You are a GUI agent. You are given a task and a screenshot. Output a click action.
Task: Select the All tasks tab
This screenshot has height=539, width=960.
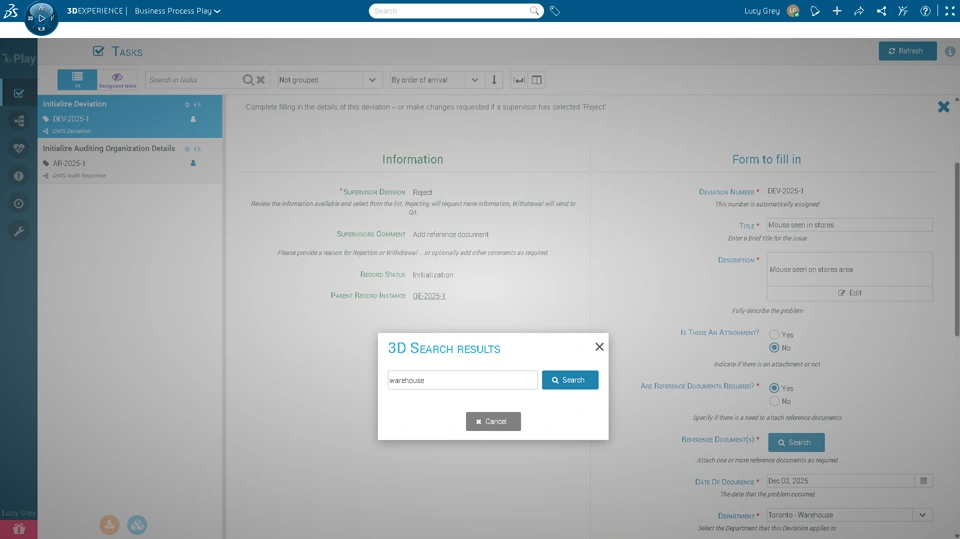77,80
